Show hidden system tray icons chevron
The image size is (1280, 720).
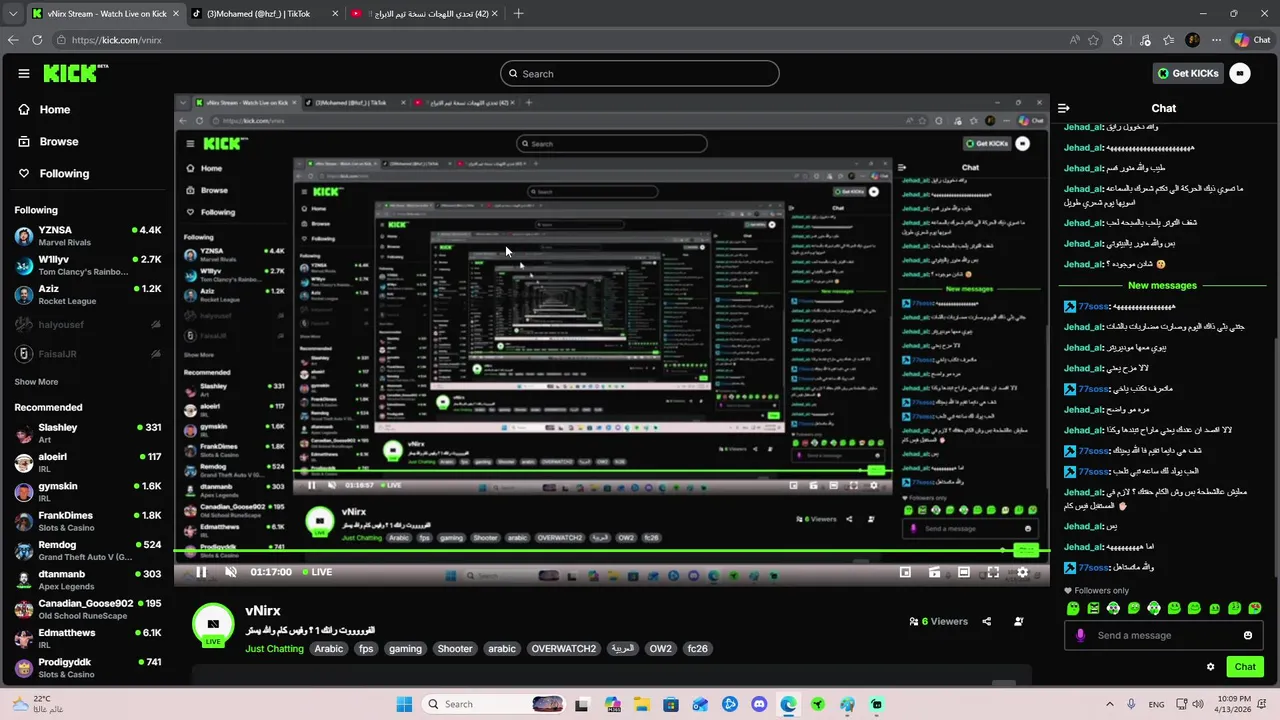(x=1109, y=704)
